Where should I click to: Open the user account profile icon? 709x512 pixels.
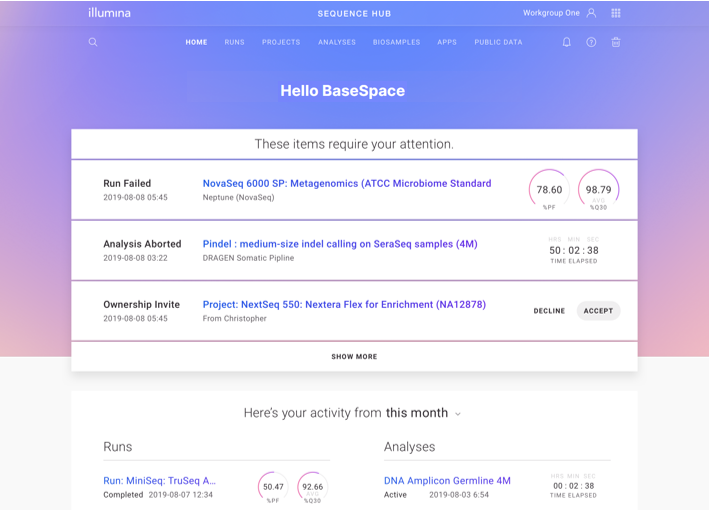[591, 13]
